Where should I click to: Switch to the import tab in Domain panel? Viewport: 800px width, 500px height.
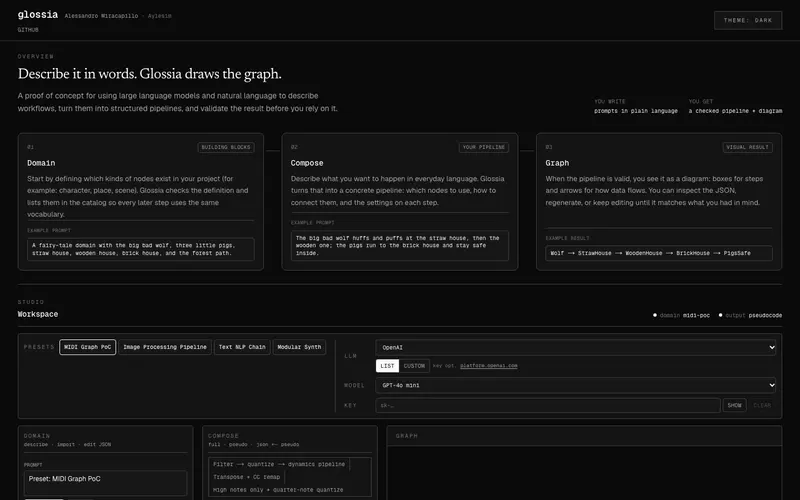[66, 444]
